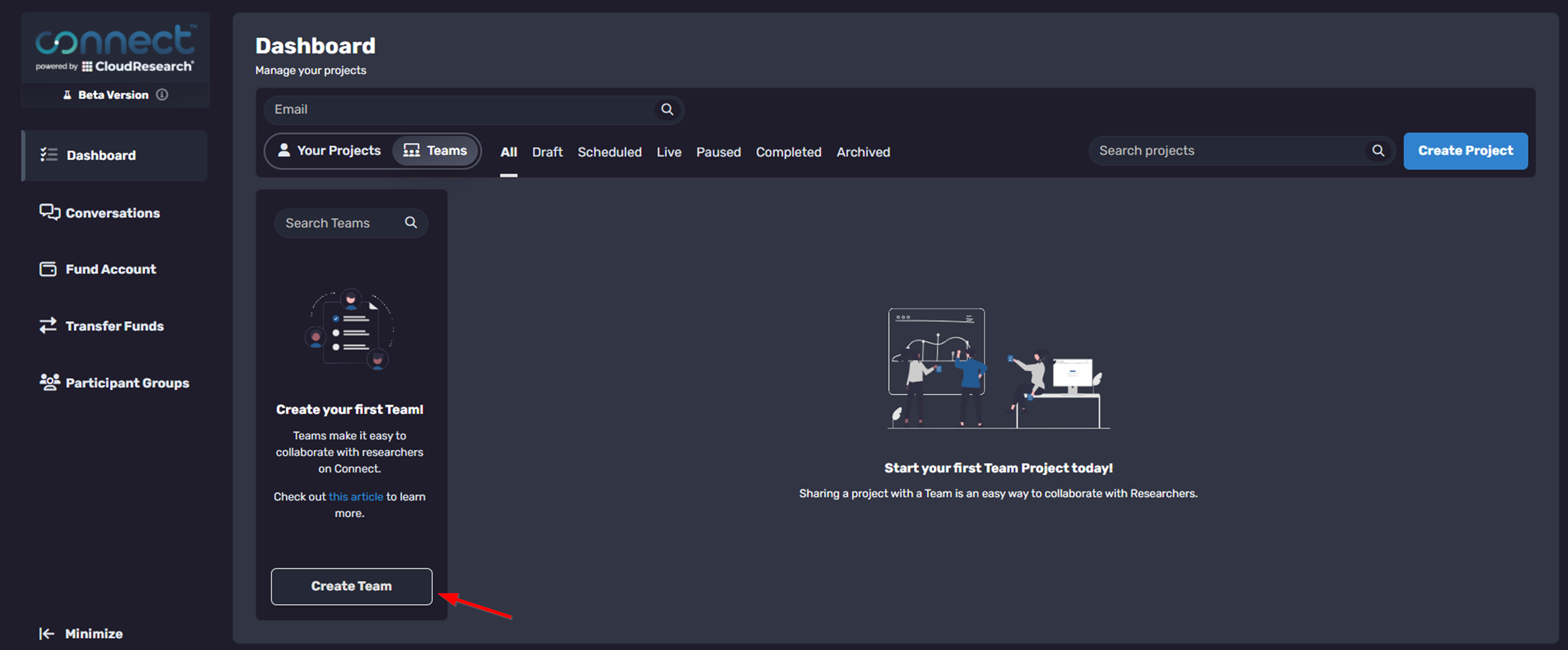The height and width of the screenshot is (650, 1568).
Task: Click the person icon on Your Projects
Action: coord(284,150)
